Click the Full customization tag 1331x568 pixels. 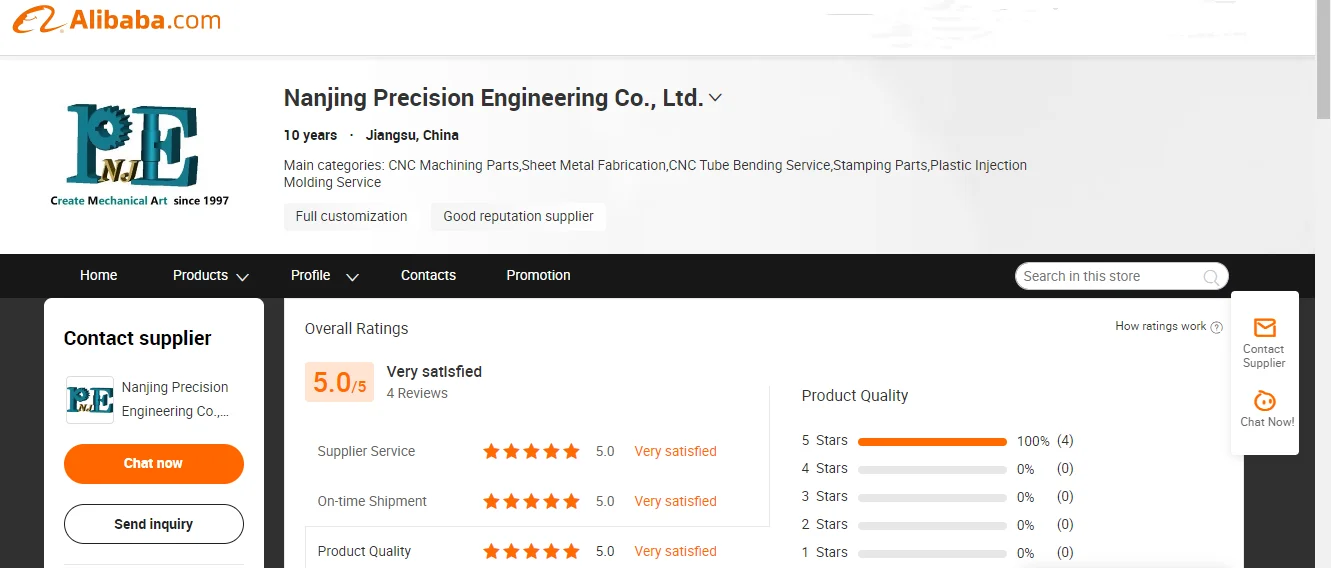click(x=351, y=216)
